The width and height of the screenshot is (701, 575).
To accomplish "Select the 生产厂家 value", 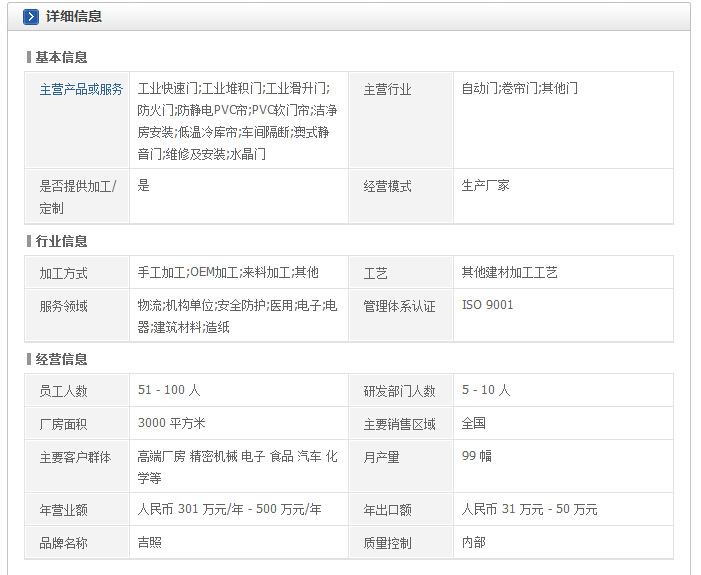I will (x=485, y=185).
